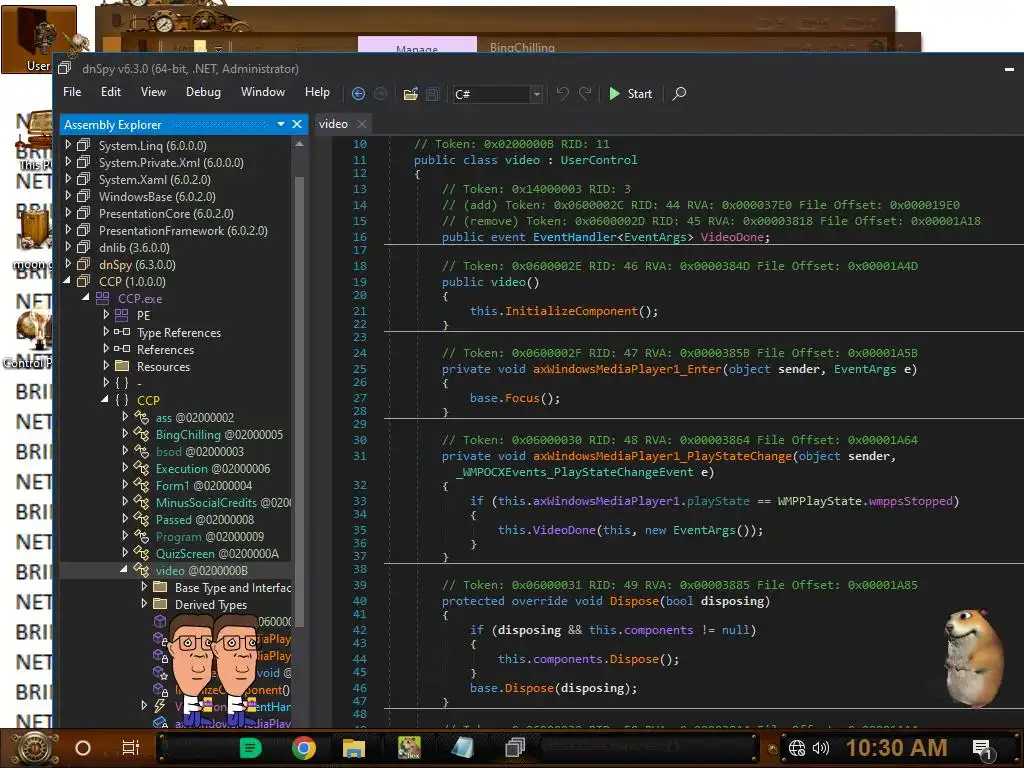Open the View menu

tap(153, 92)
